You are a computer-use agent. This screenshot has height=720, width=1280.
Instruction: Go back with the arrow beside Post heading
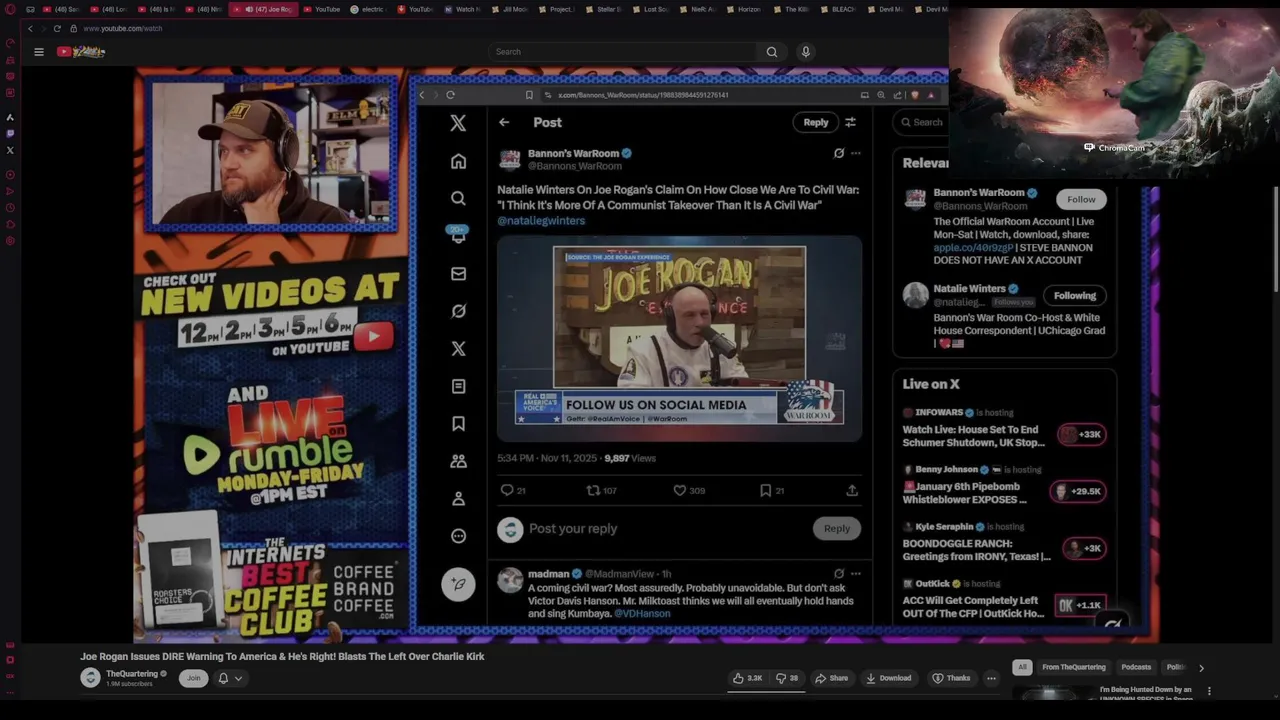pyautogui.click(x=504, y=122)
